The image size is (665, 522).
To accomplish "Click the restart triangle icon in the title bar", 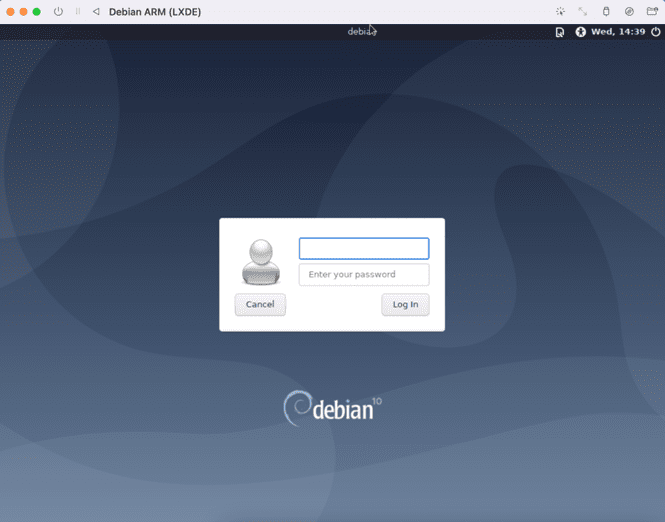I will click(x=96, y=11).
